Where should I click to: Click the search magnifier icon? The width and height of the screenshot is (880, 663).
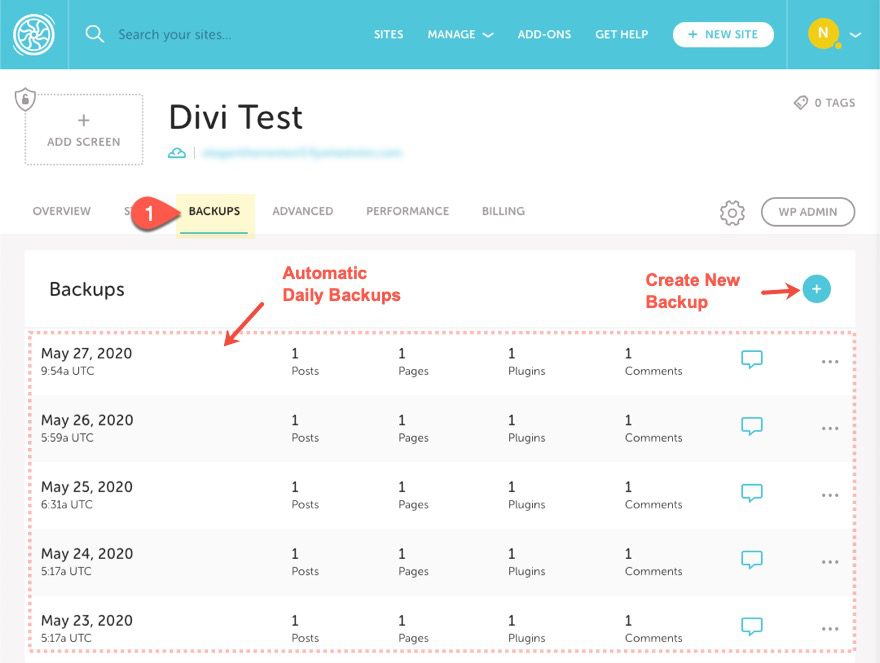[94, 34]
